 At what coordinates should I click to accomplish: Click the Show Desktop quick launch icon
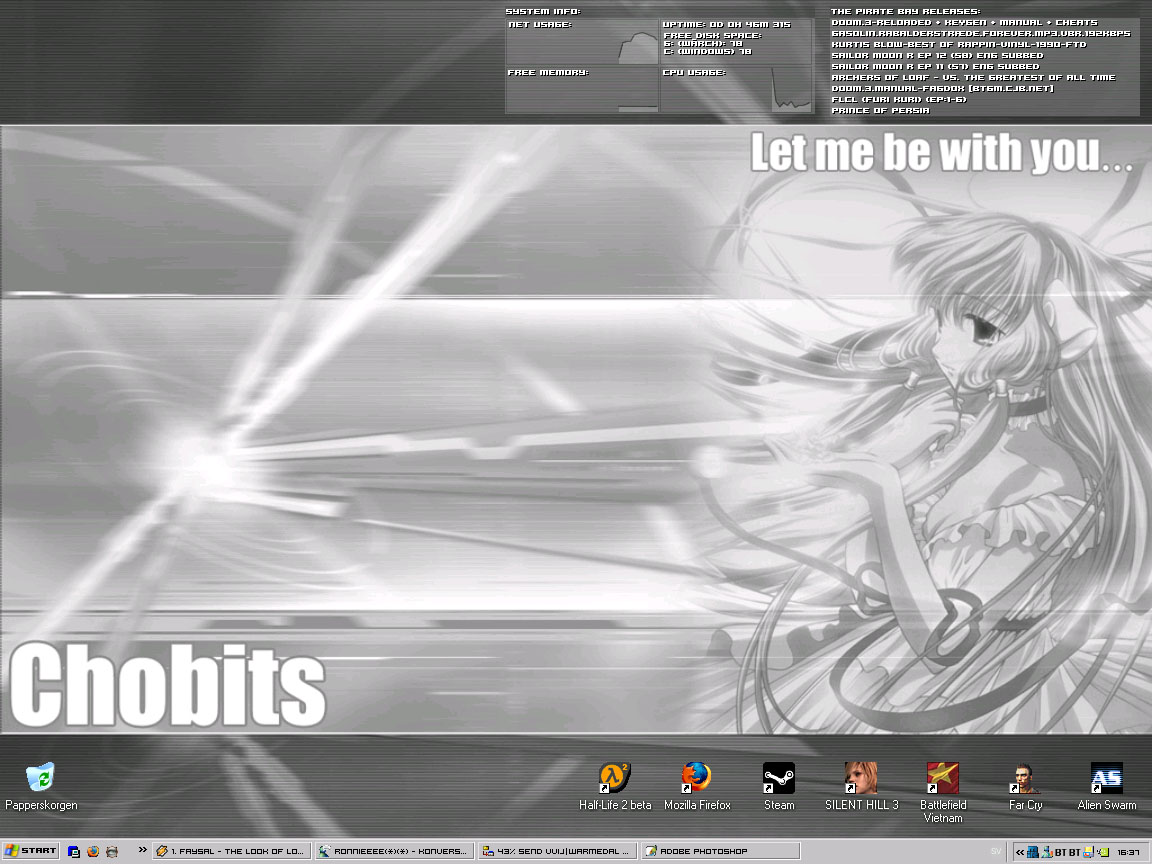73,852
